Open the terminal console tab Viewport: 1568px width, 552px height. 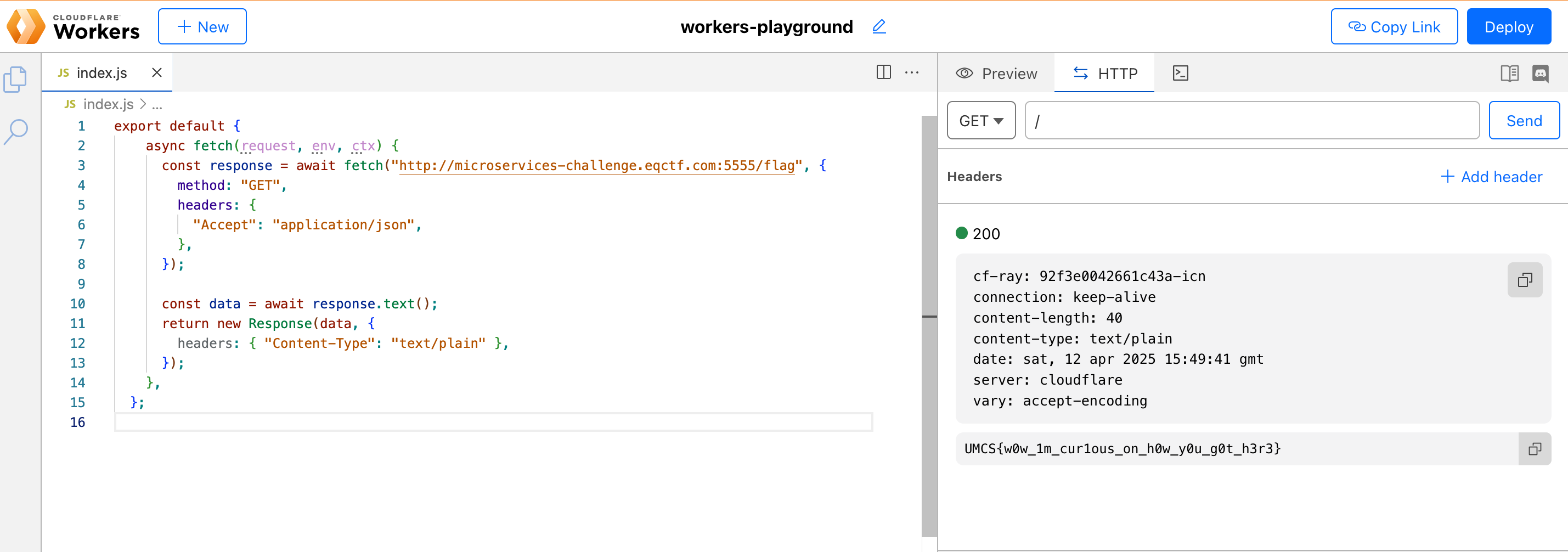click(x=1180, y=73)
